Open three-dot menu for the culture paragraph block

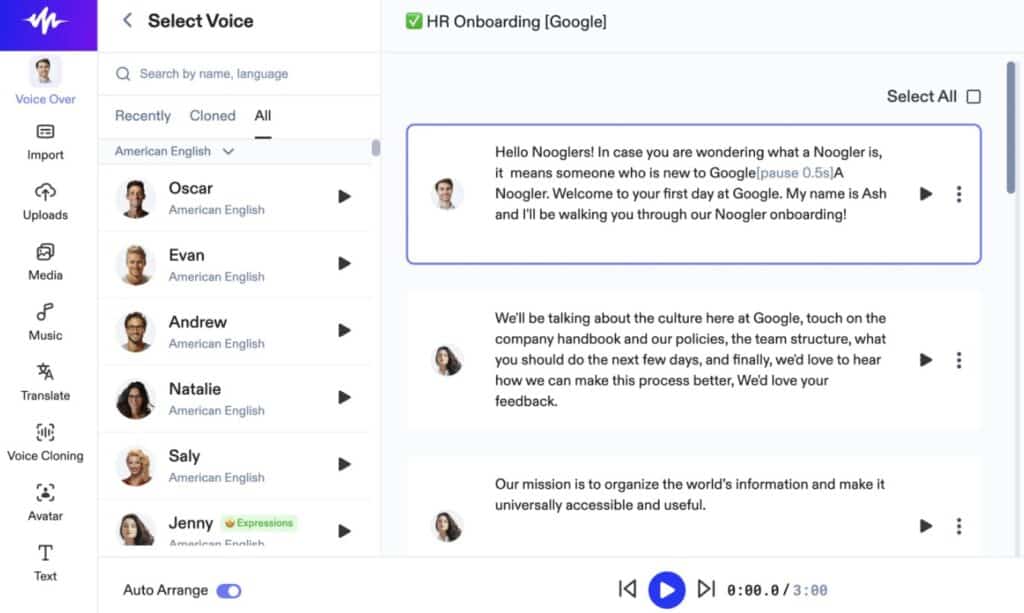[x=958, y=360]
